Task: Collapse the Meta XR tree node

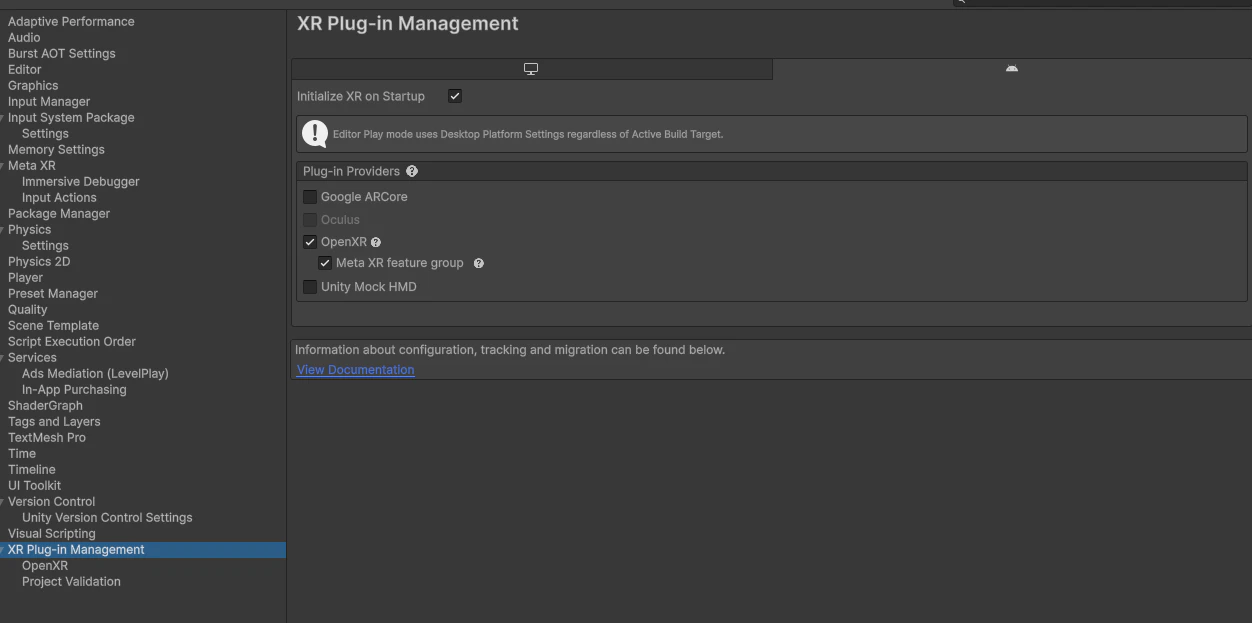Action: point(3,166)
